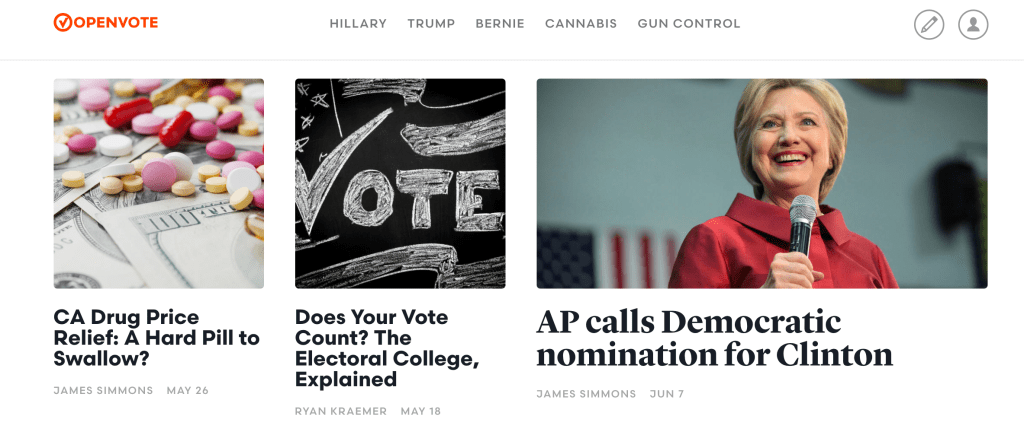Go to the Hillary topic
Image resolution: width=1024 pixels, height=432 pixels.
point(358,24)
